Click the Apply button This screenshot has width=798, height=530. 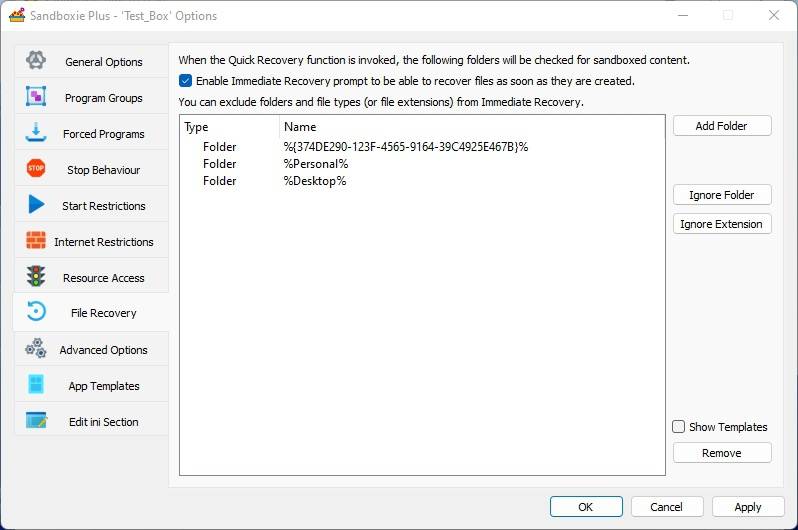pyautogui.click(x=748, y=507)
